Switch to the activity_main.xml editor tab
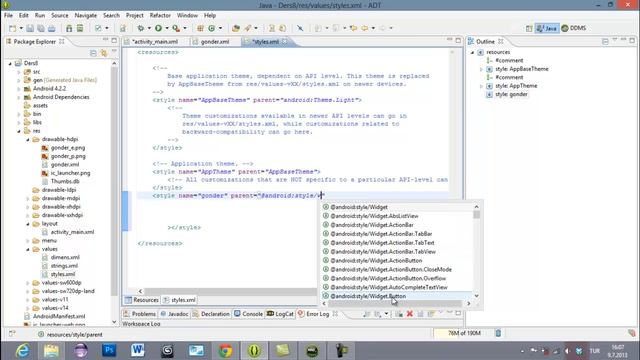The width and height of the screenshot is (640, 360). [155, 42]
